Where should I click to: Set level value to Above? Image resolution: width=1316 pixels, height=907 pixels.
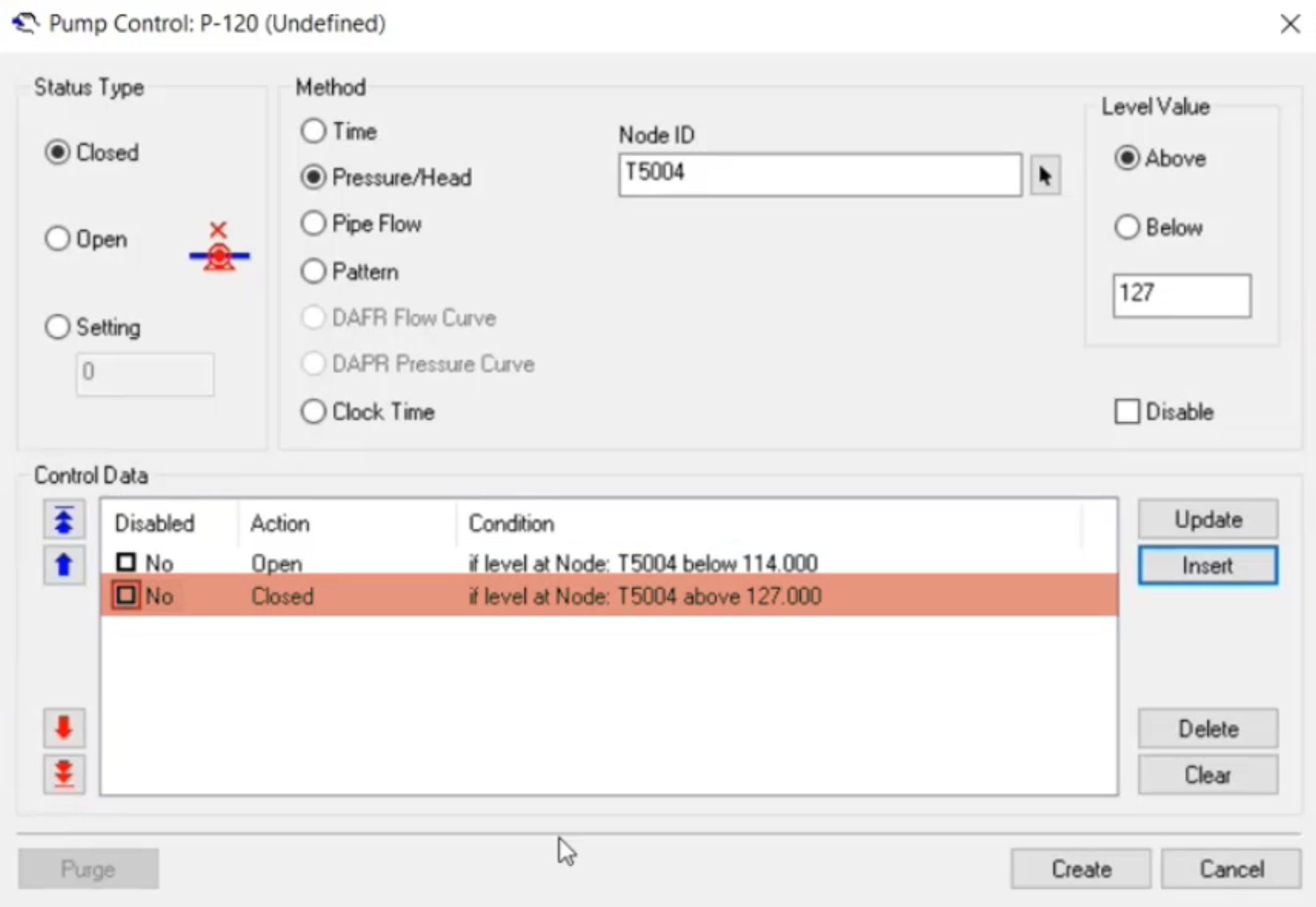pos(1160,158)
